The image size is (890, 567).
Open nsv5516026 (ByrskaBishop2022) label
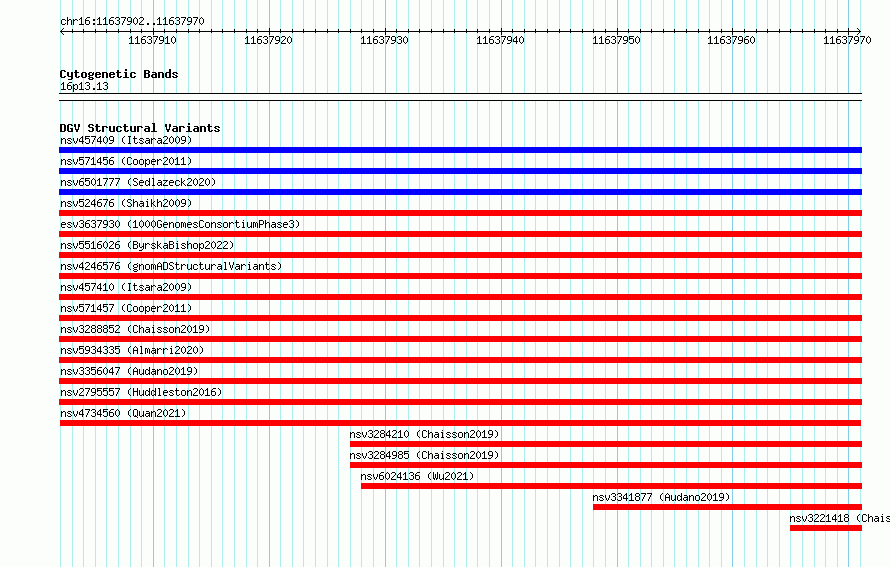point(147,245)
